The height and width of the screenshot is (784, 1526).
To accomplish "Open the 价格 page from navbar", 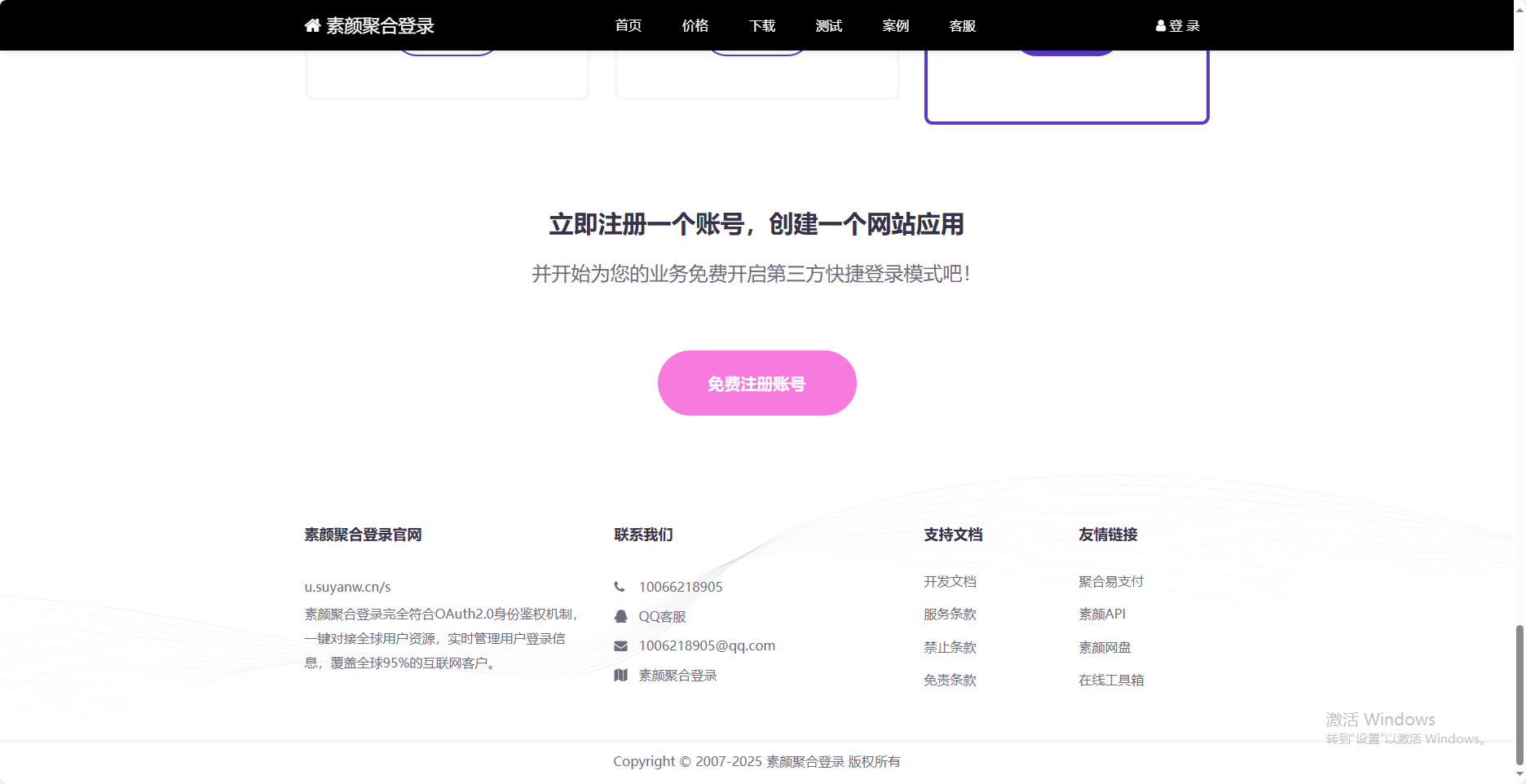I will point(695,25).
